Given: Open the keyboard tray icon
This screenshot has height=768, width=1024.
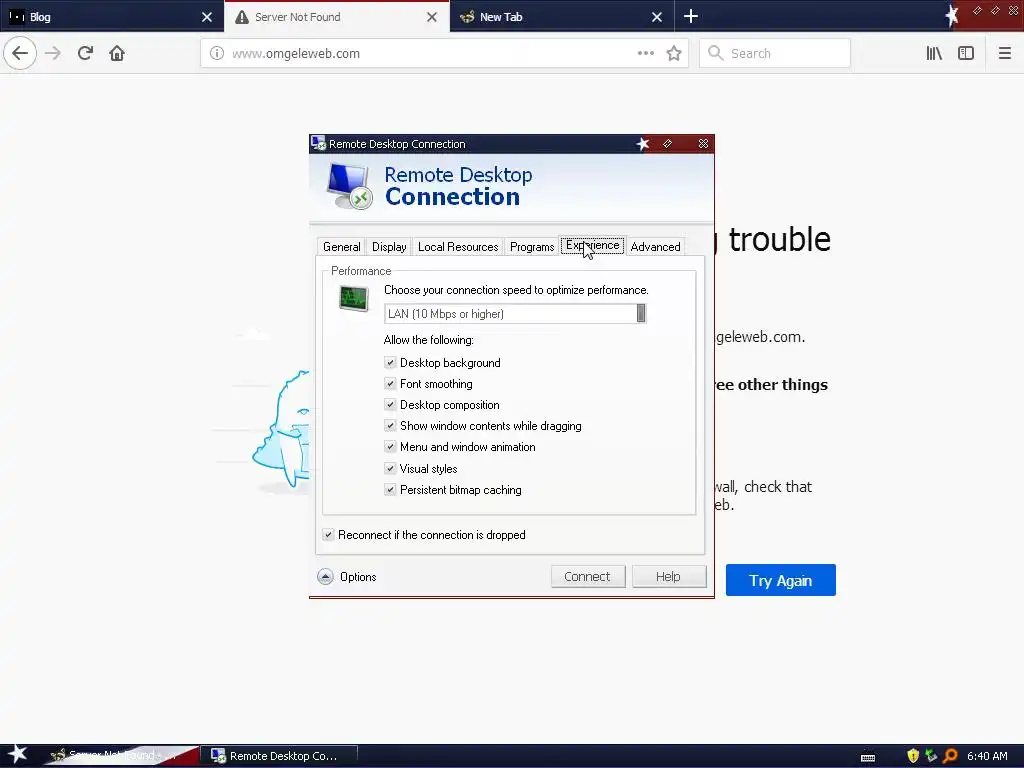Looking at the screenshot, I should [x=867, y=757].
